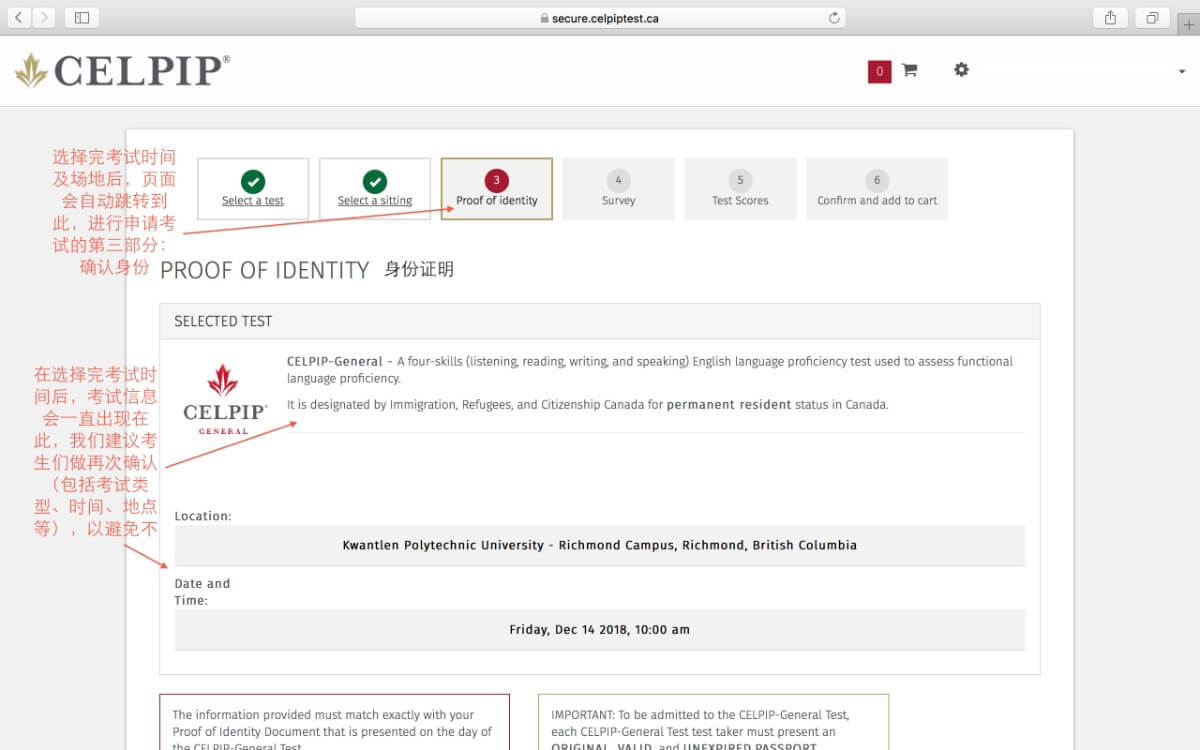Click the Friday, Dec 14 2018 date text
The width and height of the screenshot is (1200, 750).
point(600,630)
